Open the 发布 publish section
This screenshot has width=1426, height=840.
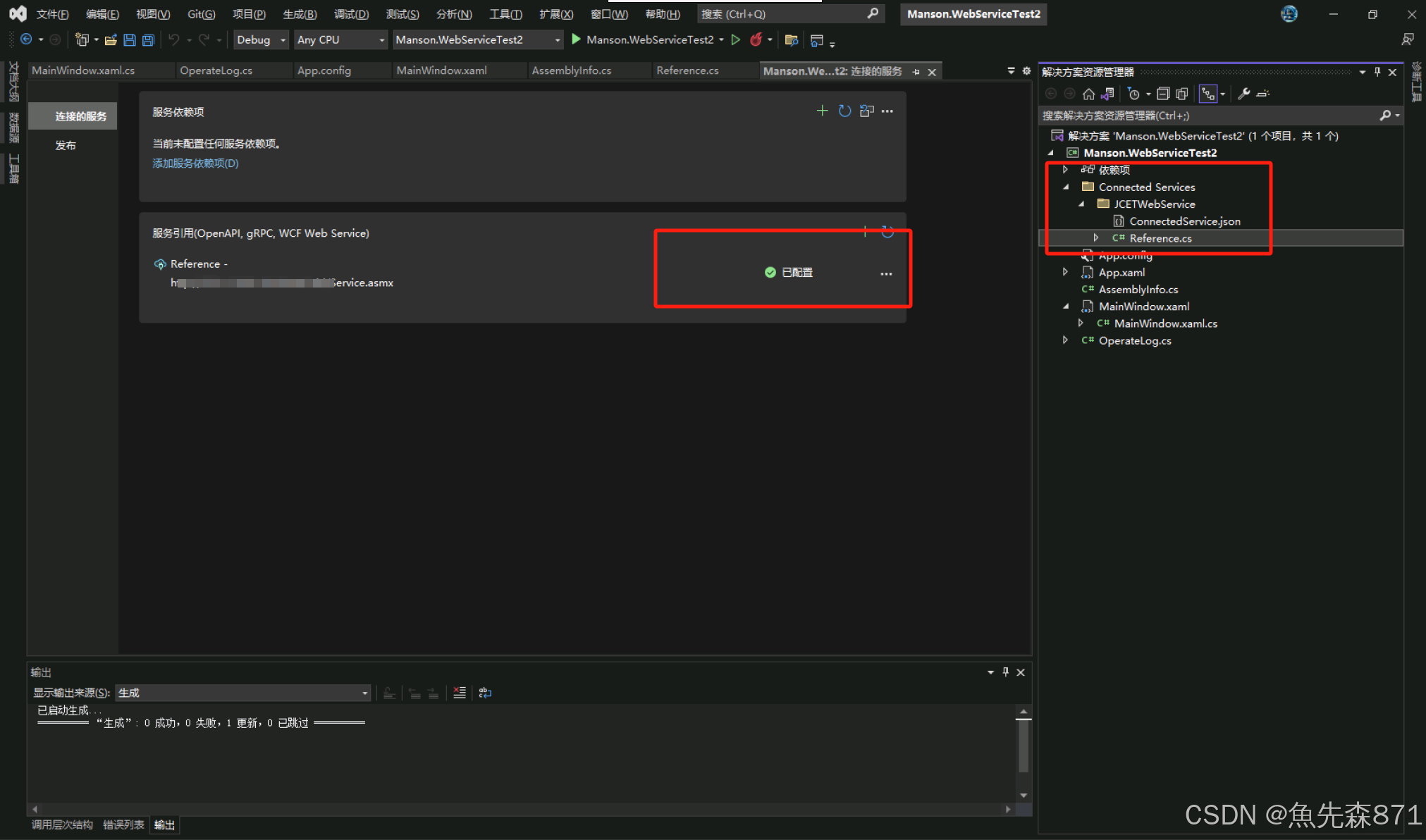66,145
